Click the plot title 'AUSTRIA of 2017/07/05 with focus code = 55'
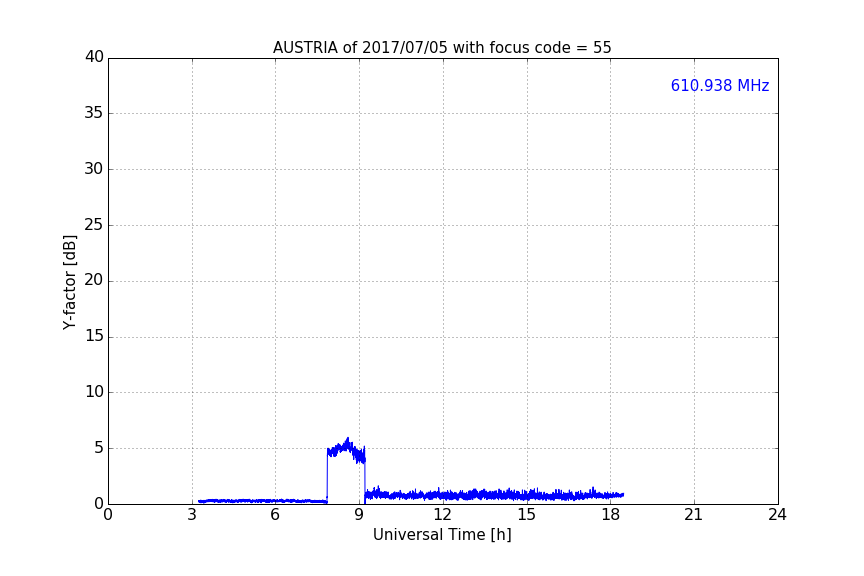The image size is (864, 576). click(442, 47)
